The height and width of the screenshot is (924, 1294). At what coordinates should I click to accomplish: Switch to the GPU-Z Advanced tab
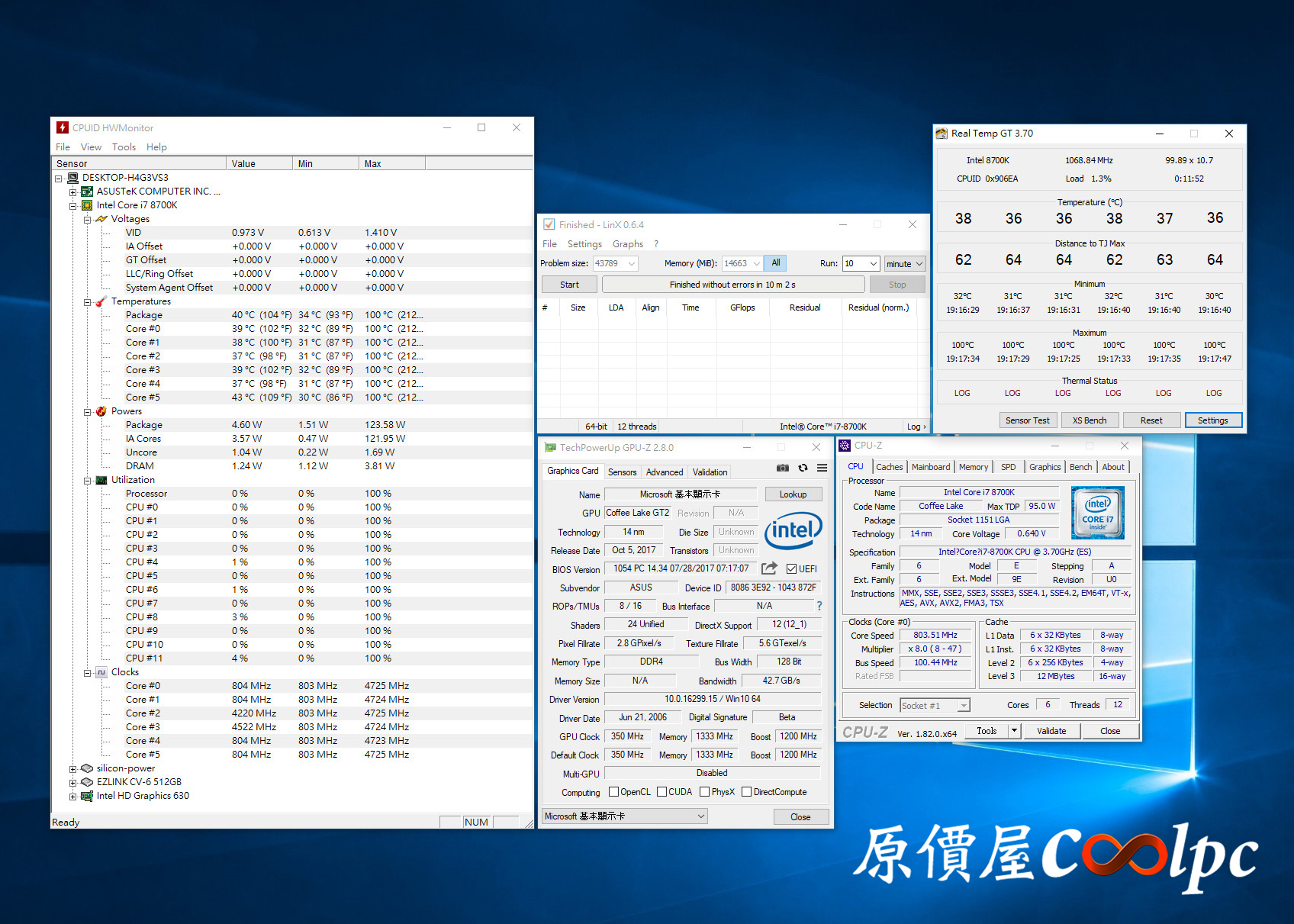click(665, 472)
